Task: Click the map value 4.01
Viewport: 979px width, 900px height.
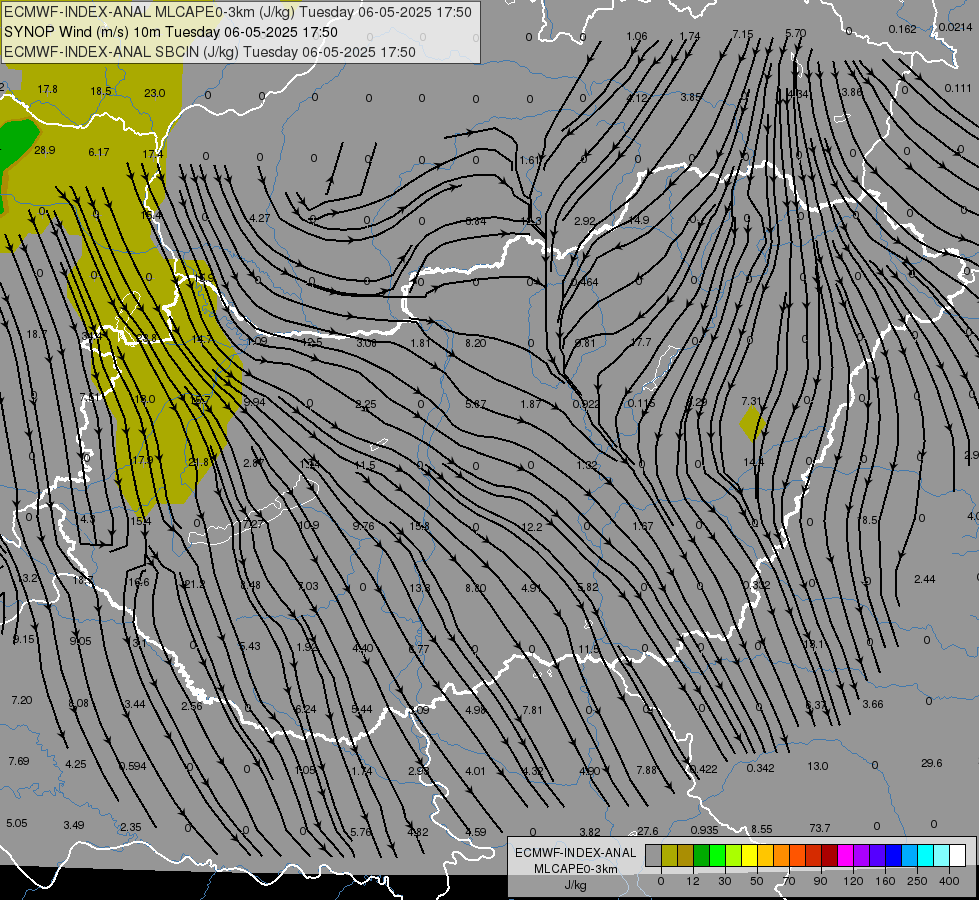Action: tap(475, 771)
